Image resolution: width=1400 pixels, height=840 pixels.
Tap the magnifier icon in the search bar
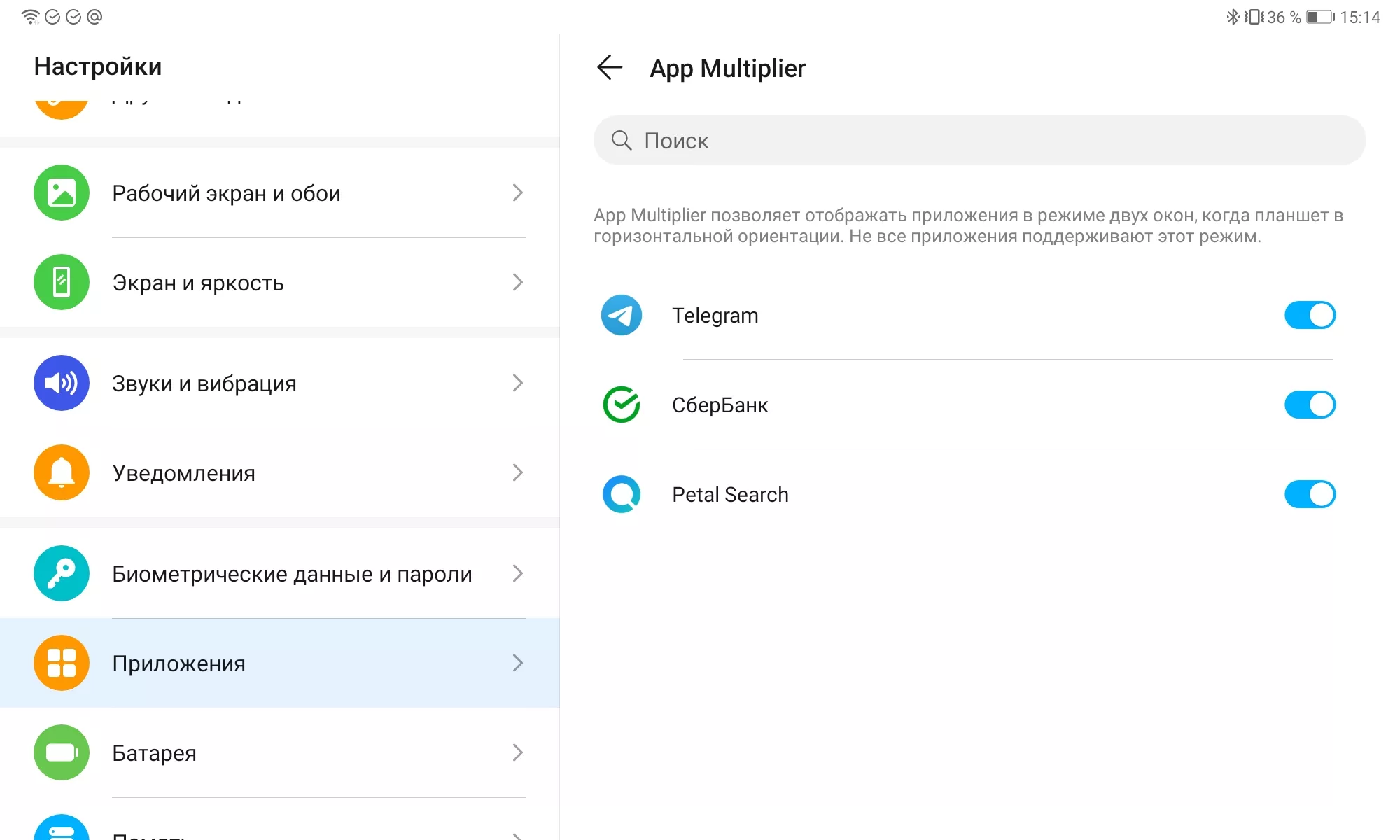pos(621,140)
